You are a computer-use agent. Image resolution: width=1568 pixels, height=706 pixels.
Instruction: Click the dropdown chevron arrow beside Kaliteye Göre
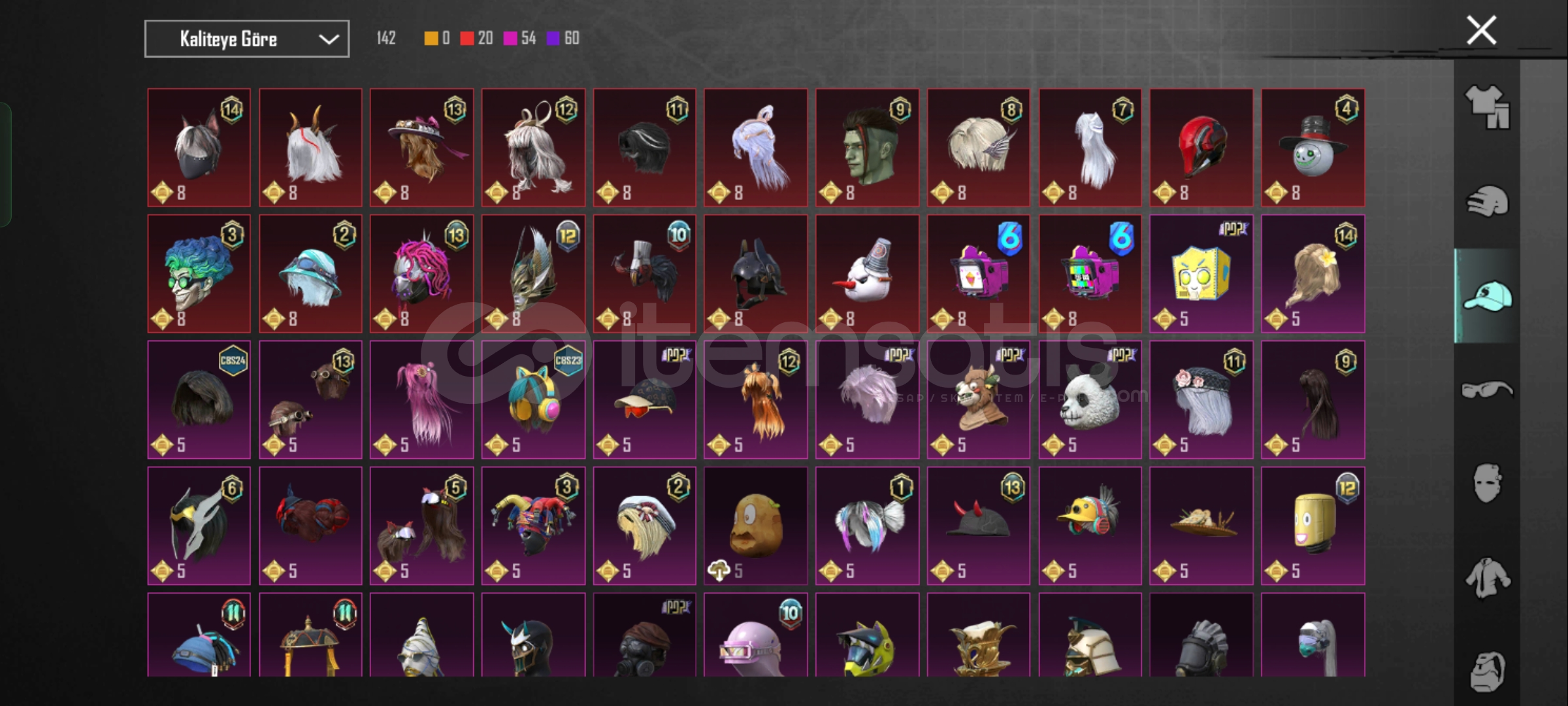[329, 39]
